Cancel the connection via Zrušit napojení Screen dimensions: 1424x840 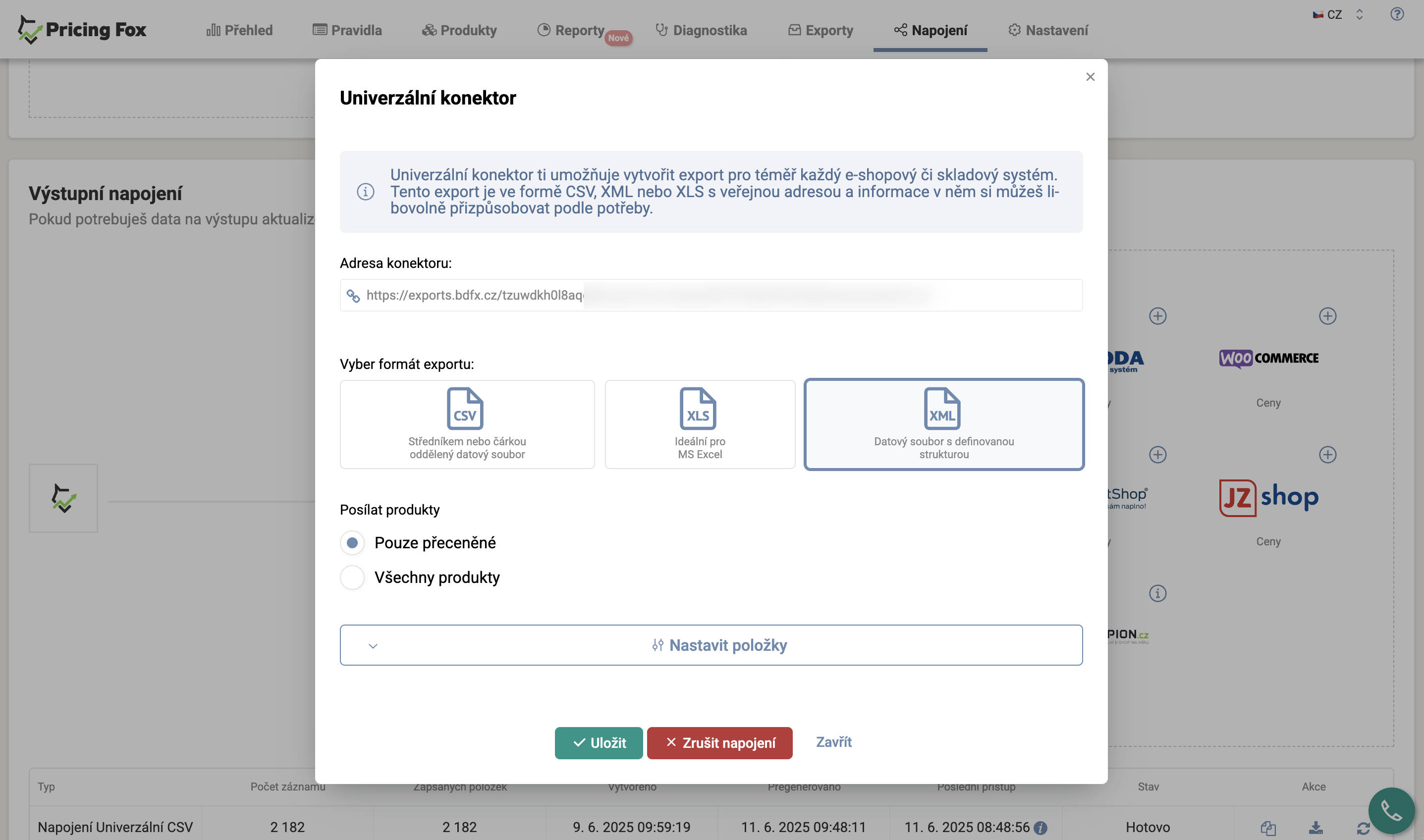719,742
